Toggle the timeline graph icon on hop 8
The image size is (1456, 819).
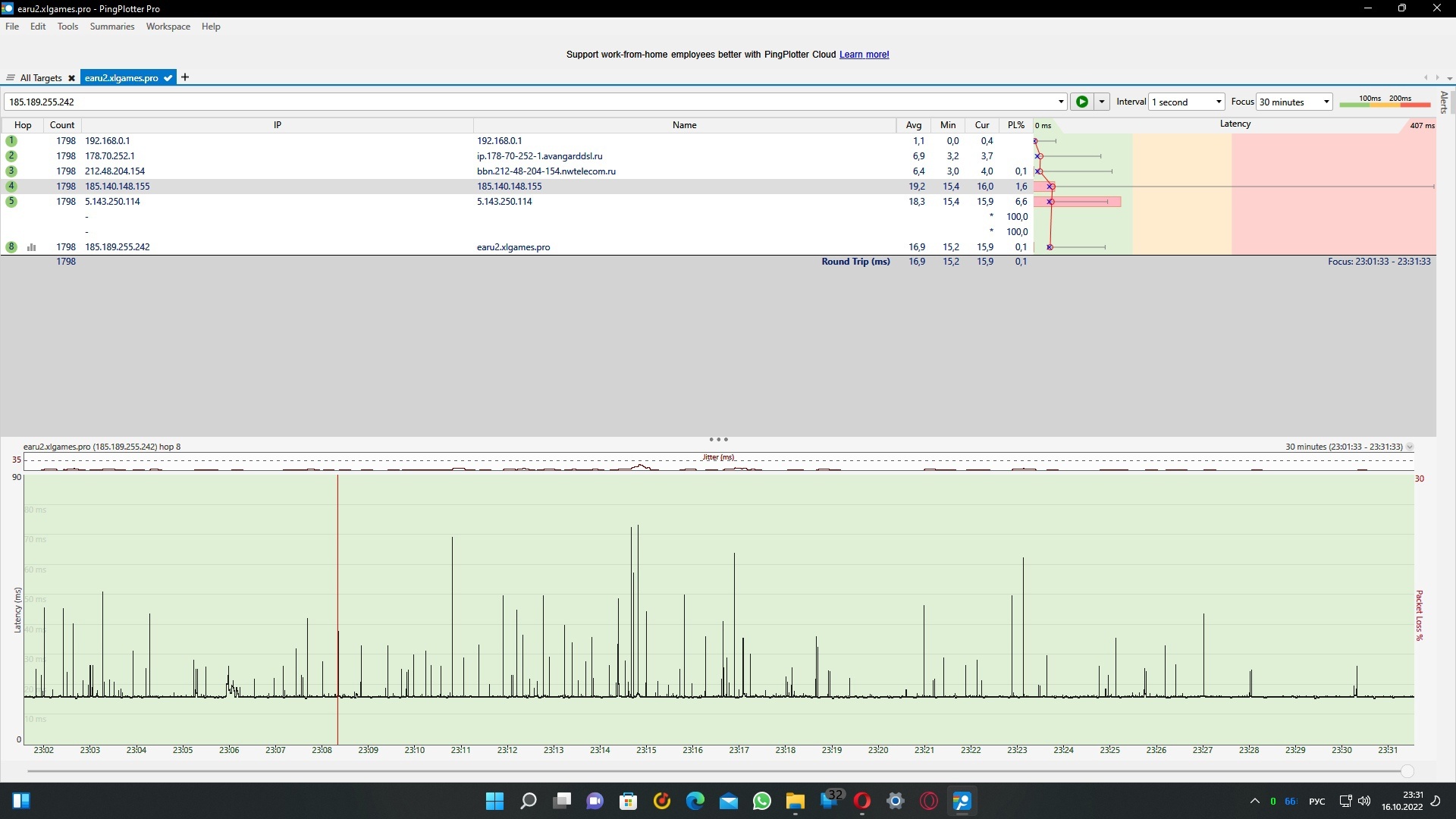32,247
